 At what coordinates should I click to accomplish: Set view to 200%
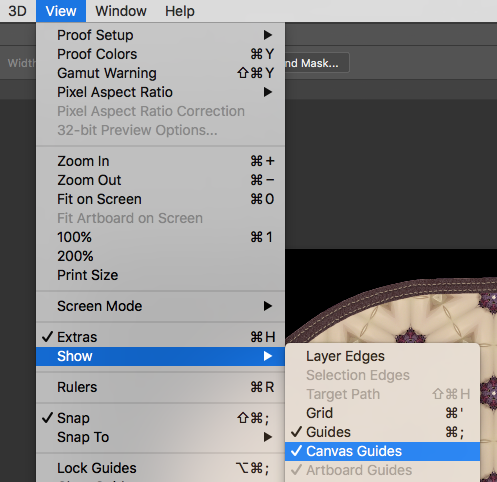pos(160,256)
